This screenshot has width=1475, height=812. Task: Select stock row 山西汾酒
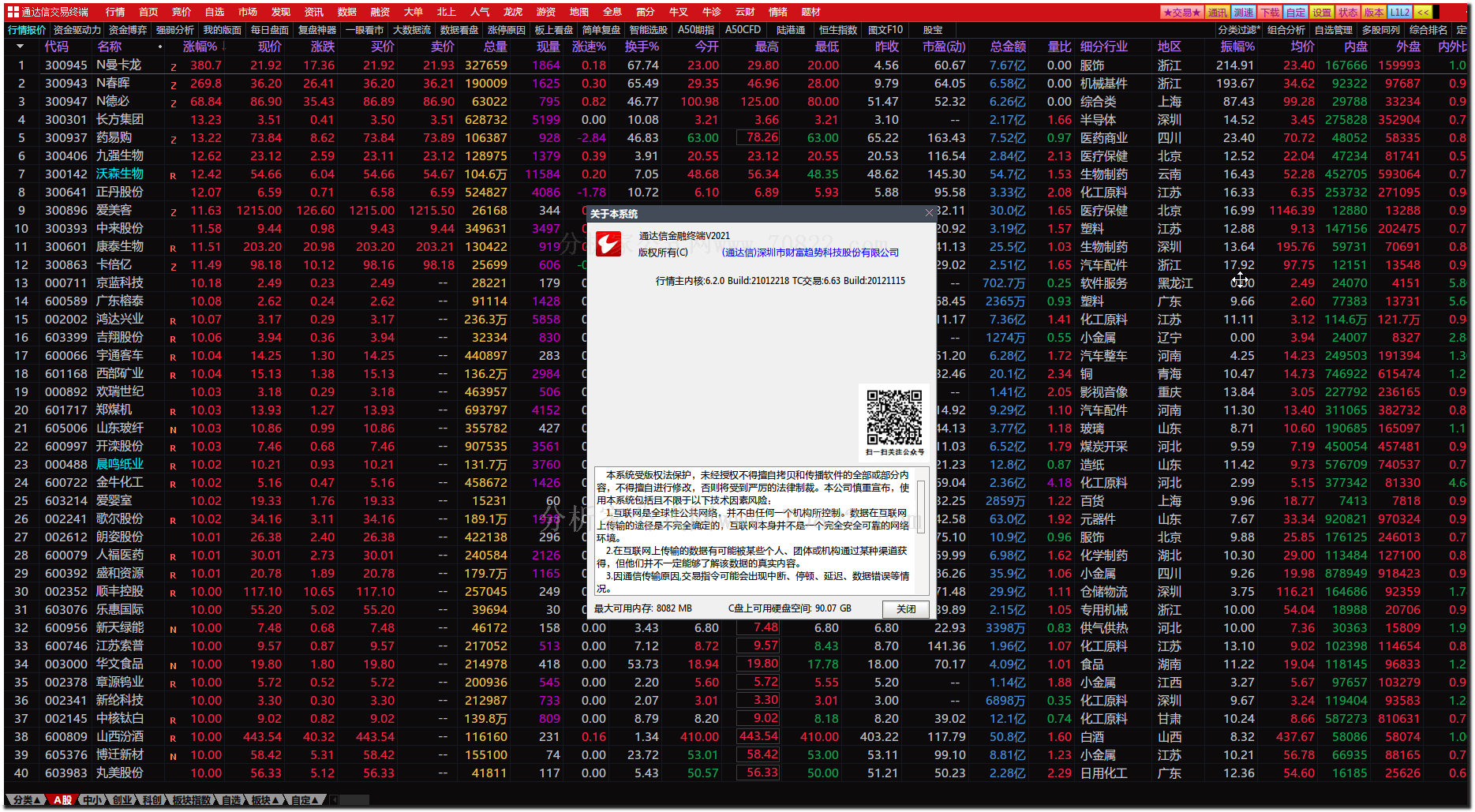pos(737,737)
